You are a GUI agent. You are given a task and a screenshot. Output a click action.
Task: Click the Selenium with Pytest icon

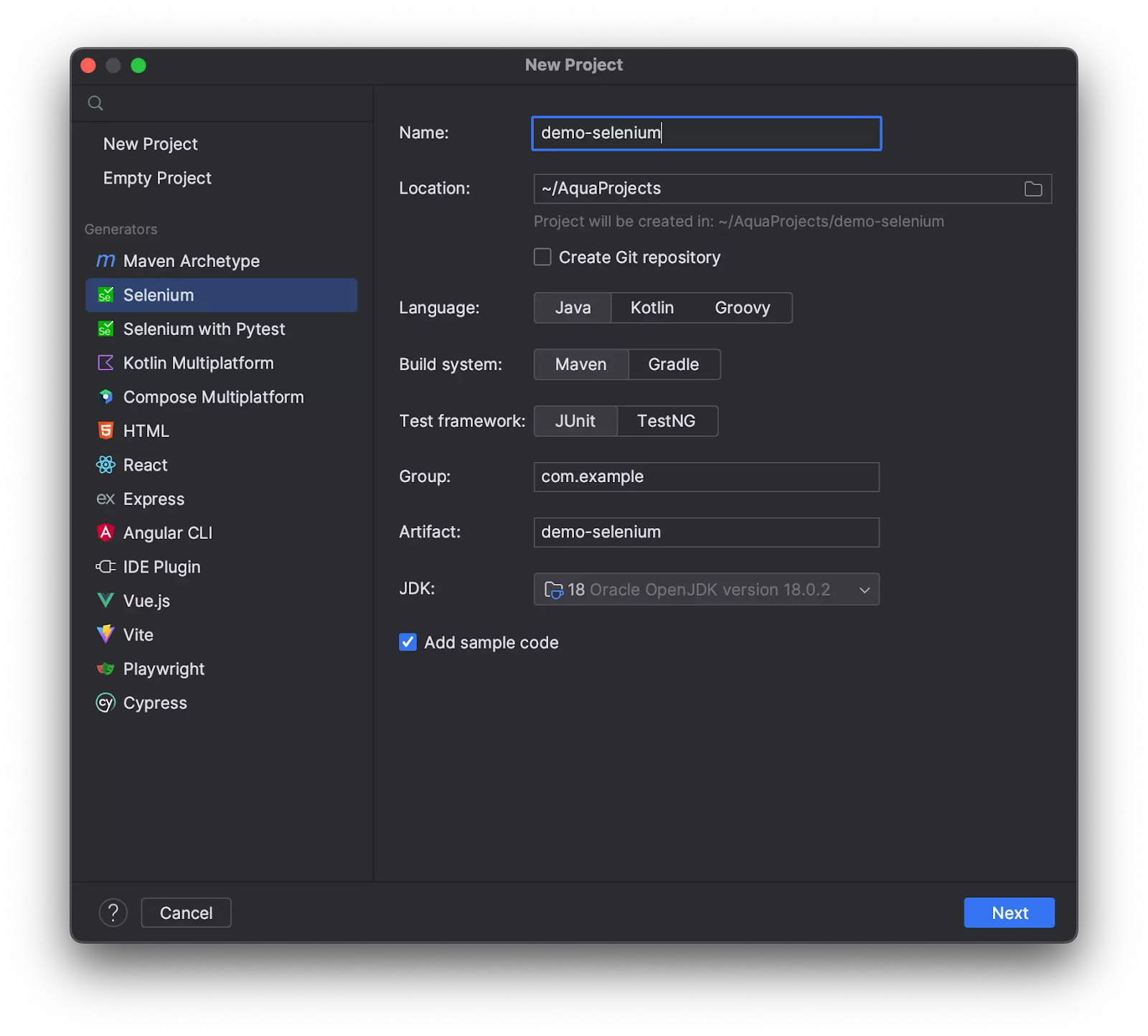tap(105, 329)
